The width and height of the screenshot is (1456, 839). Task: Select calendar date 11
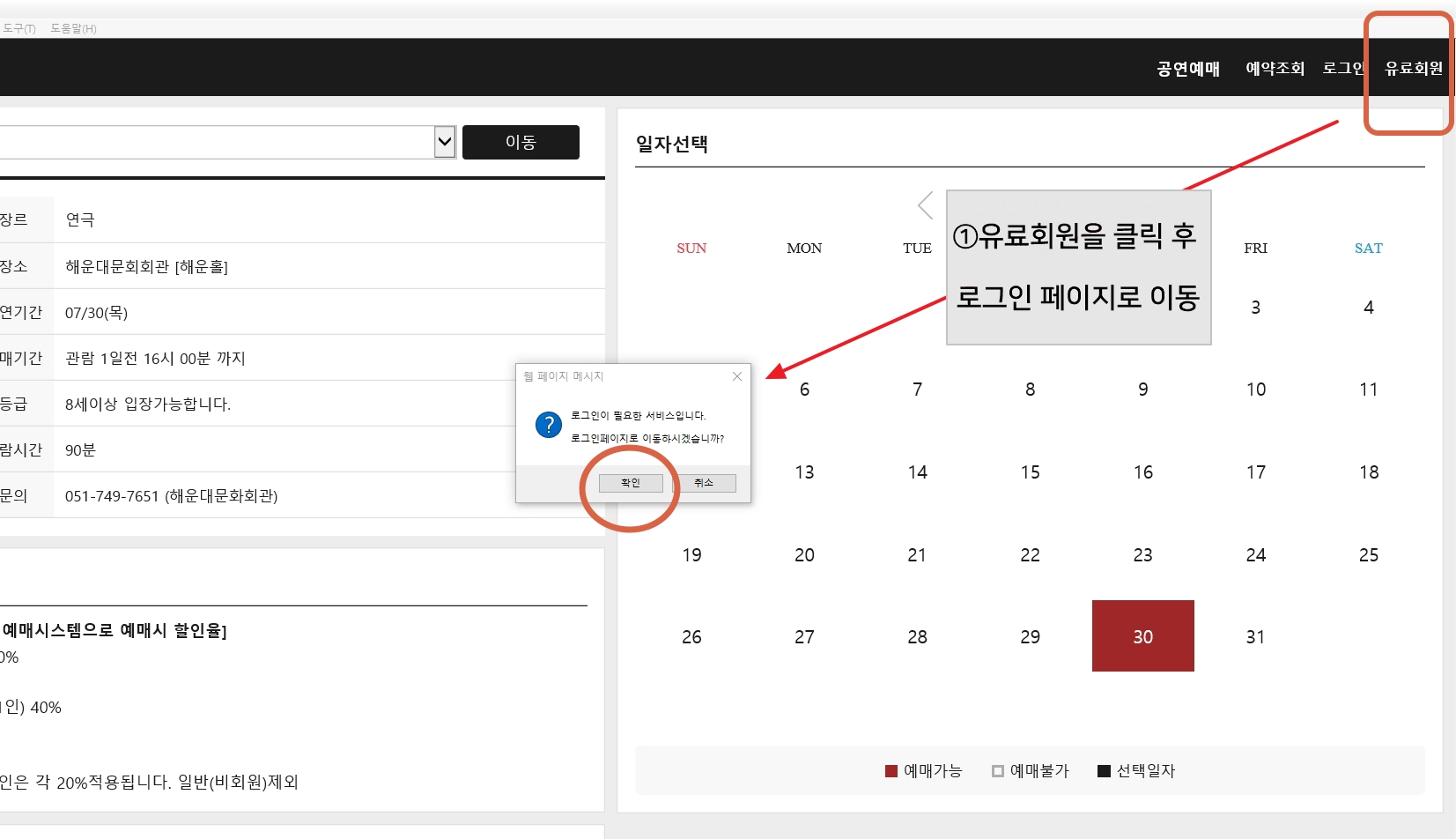point(1368,390)
